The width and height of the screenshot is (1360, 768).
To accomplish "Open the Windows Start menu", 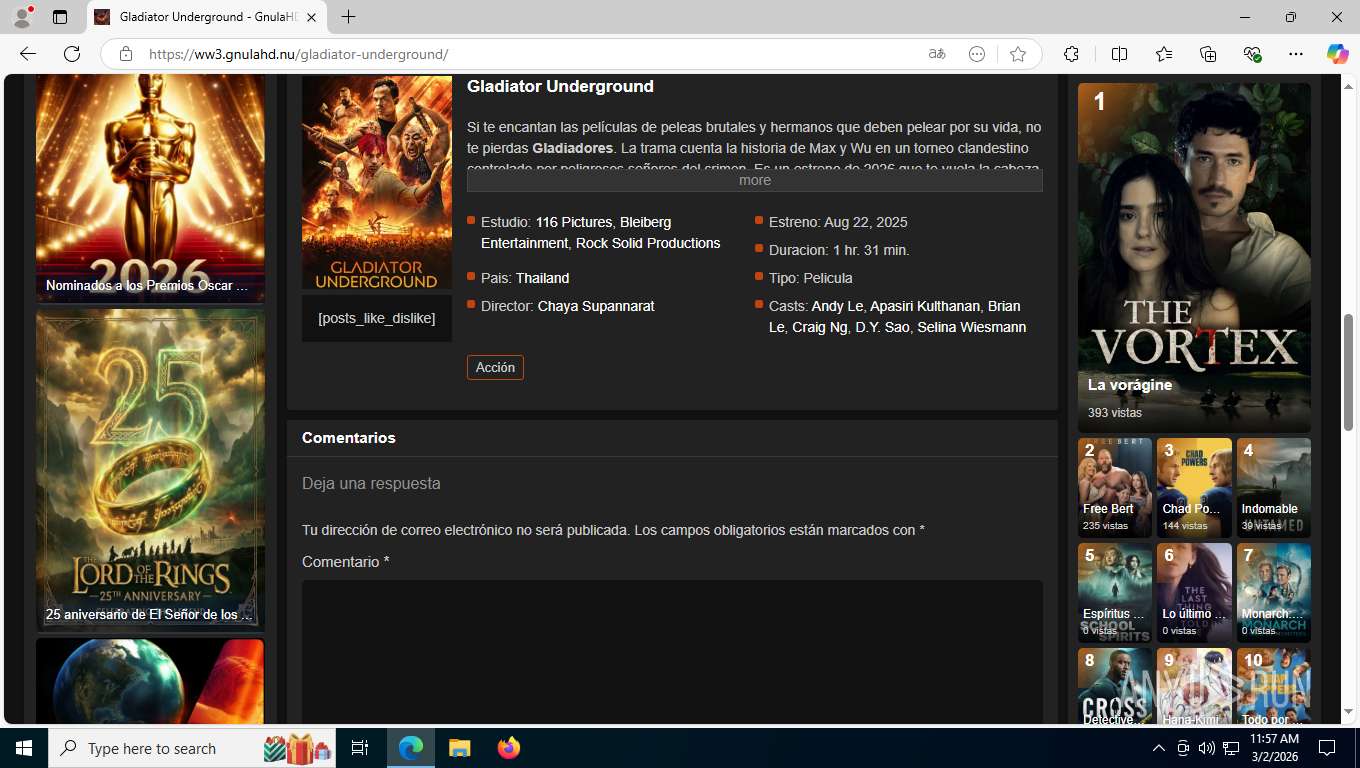I will 24,748.
